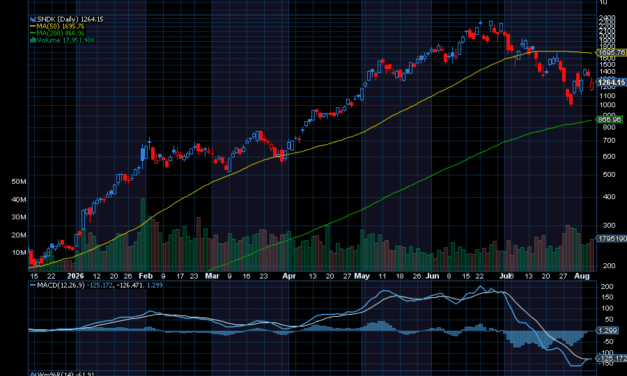
Task: Click the 2026 year label on date axis
Action: tap(76, 276)
